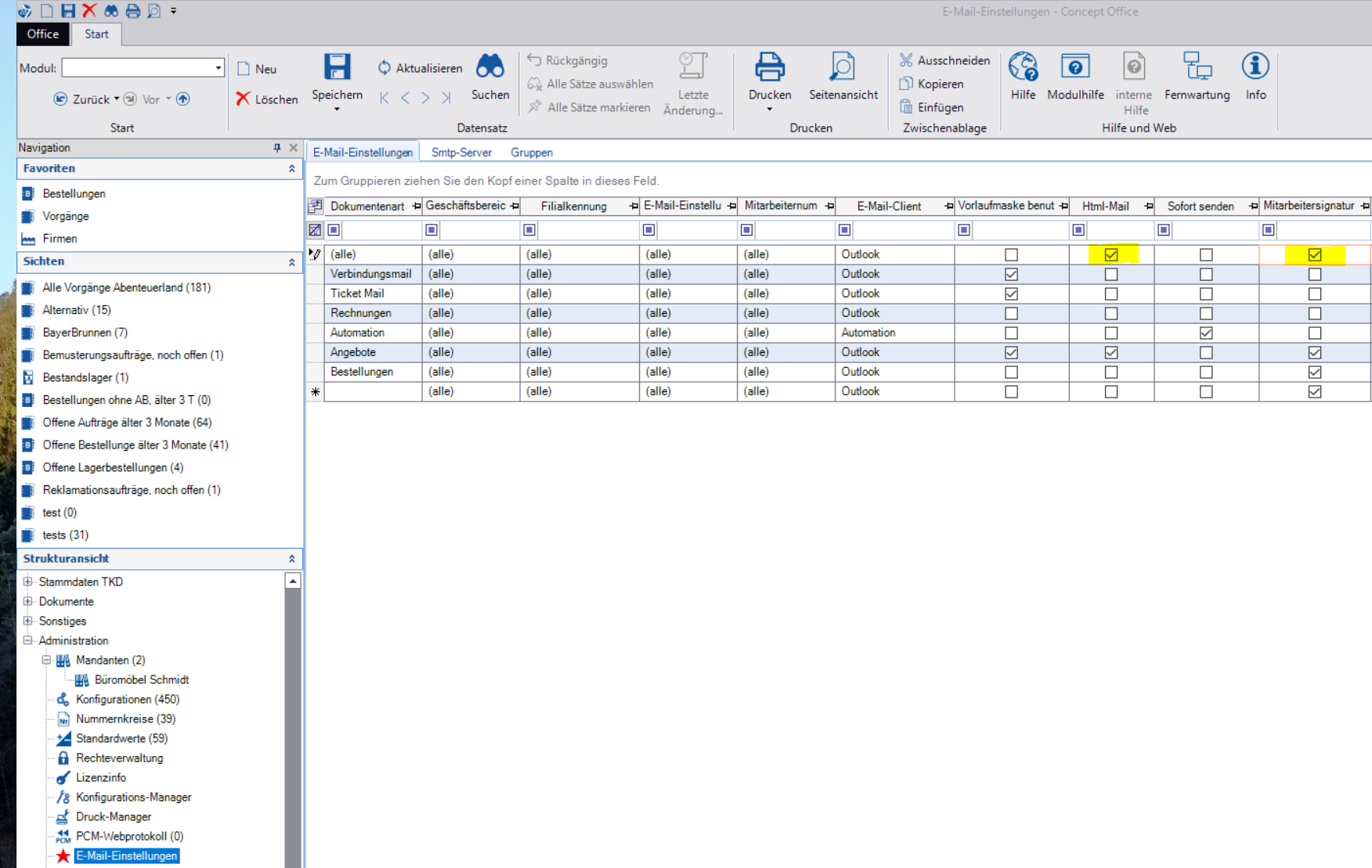Open the Office ribbon tab
Viewport: 1372px width, 868px height.
point(42,34)
